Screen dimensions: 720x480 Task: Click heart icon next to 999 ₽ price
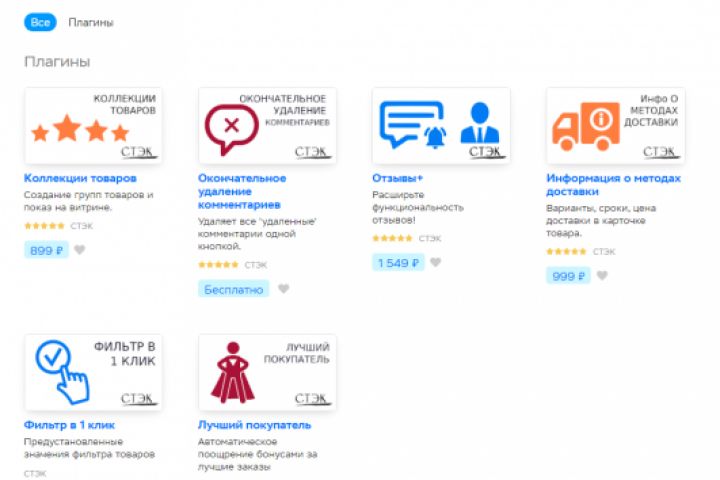click(602, 276)
